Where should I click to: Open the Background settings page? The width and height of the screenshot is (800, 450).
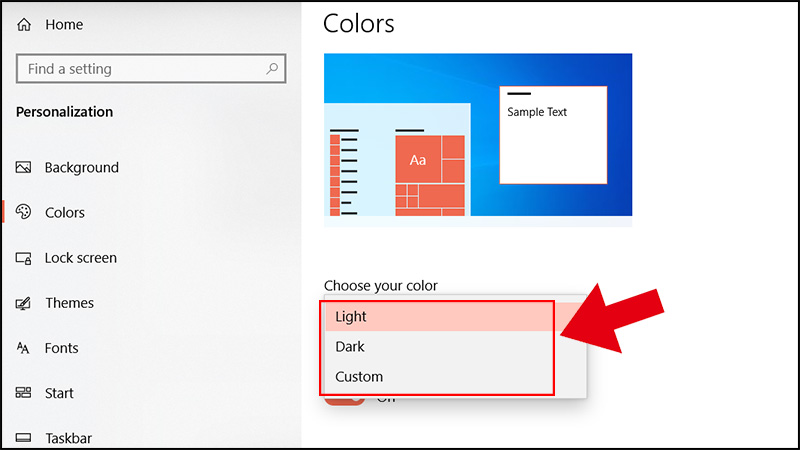[x=81, y=168]
